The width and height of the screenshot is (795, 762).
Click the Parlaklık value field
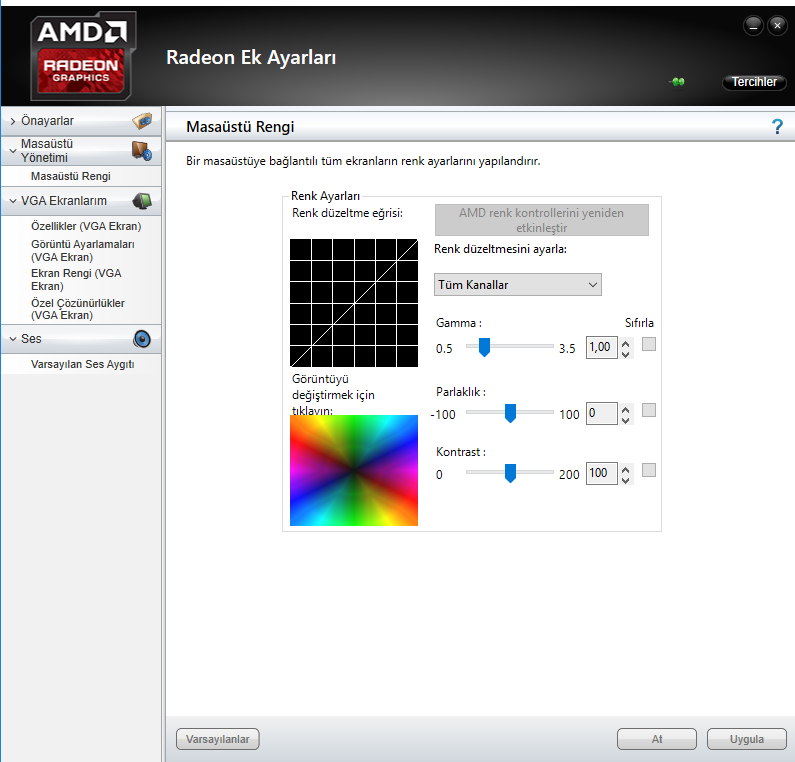coord(602,414)
